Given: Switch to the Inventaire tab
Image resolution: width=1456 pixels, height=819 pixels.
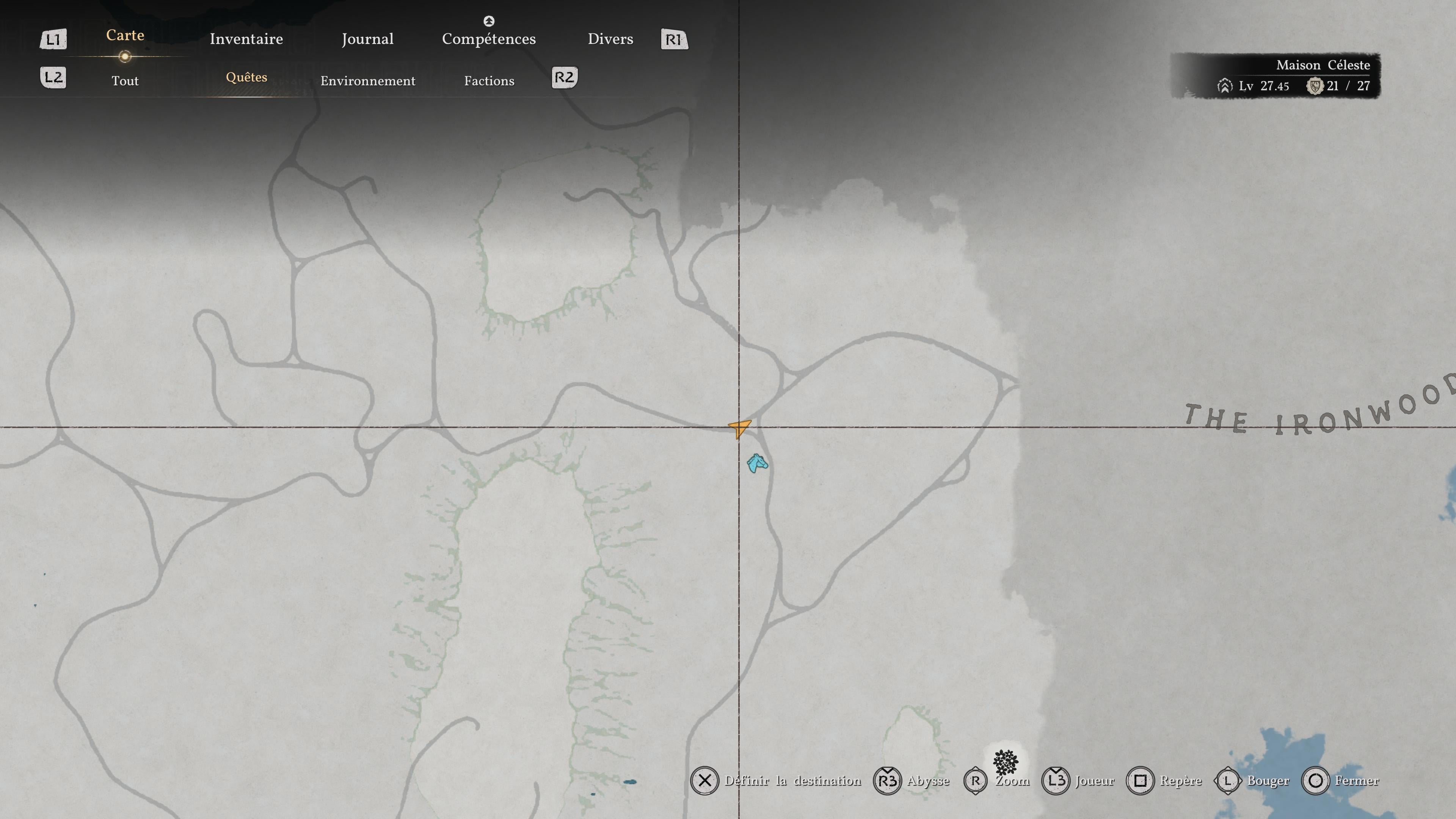Looking at the screenshot, I should (x=246, y=39).
